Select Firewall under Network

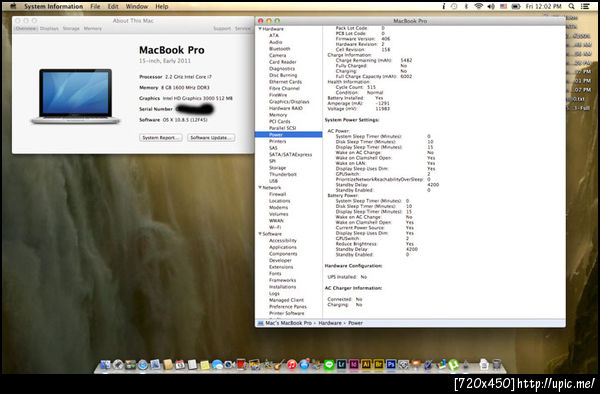(x=277, y=194)
